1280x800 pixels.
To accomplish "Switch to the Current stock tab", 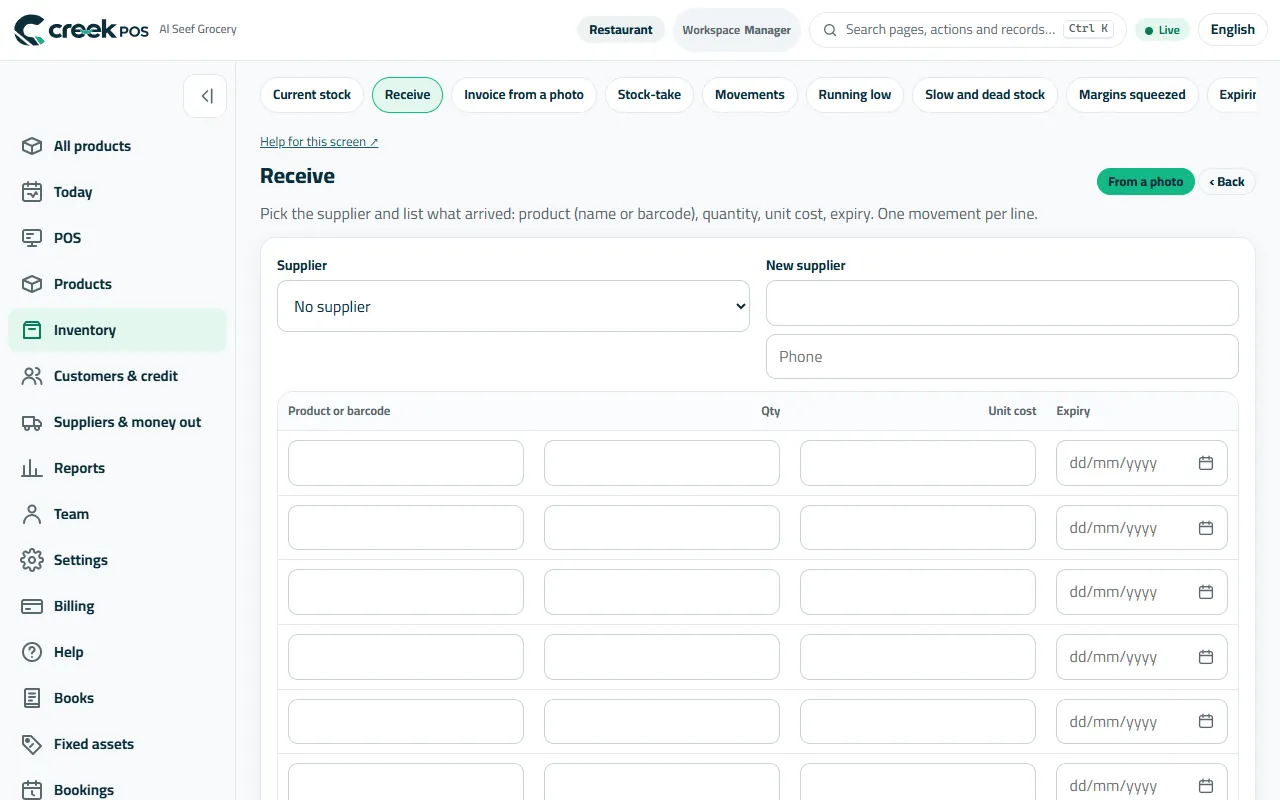I will (312, 95).
